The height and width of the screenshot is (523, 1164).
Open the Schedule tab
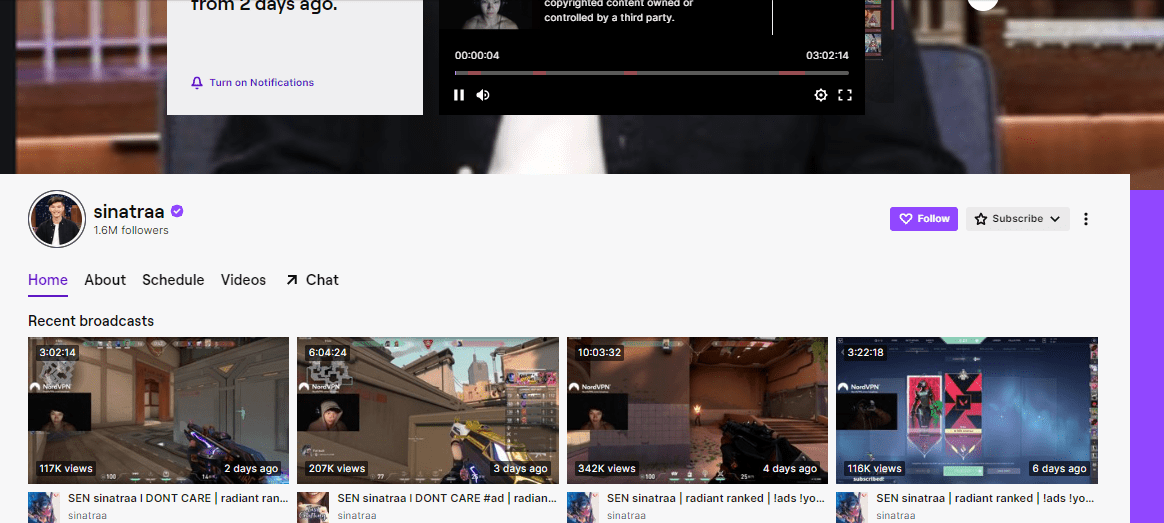pyautogui.click(x=173, y=280)
